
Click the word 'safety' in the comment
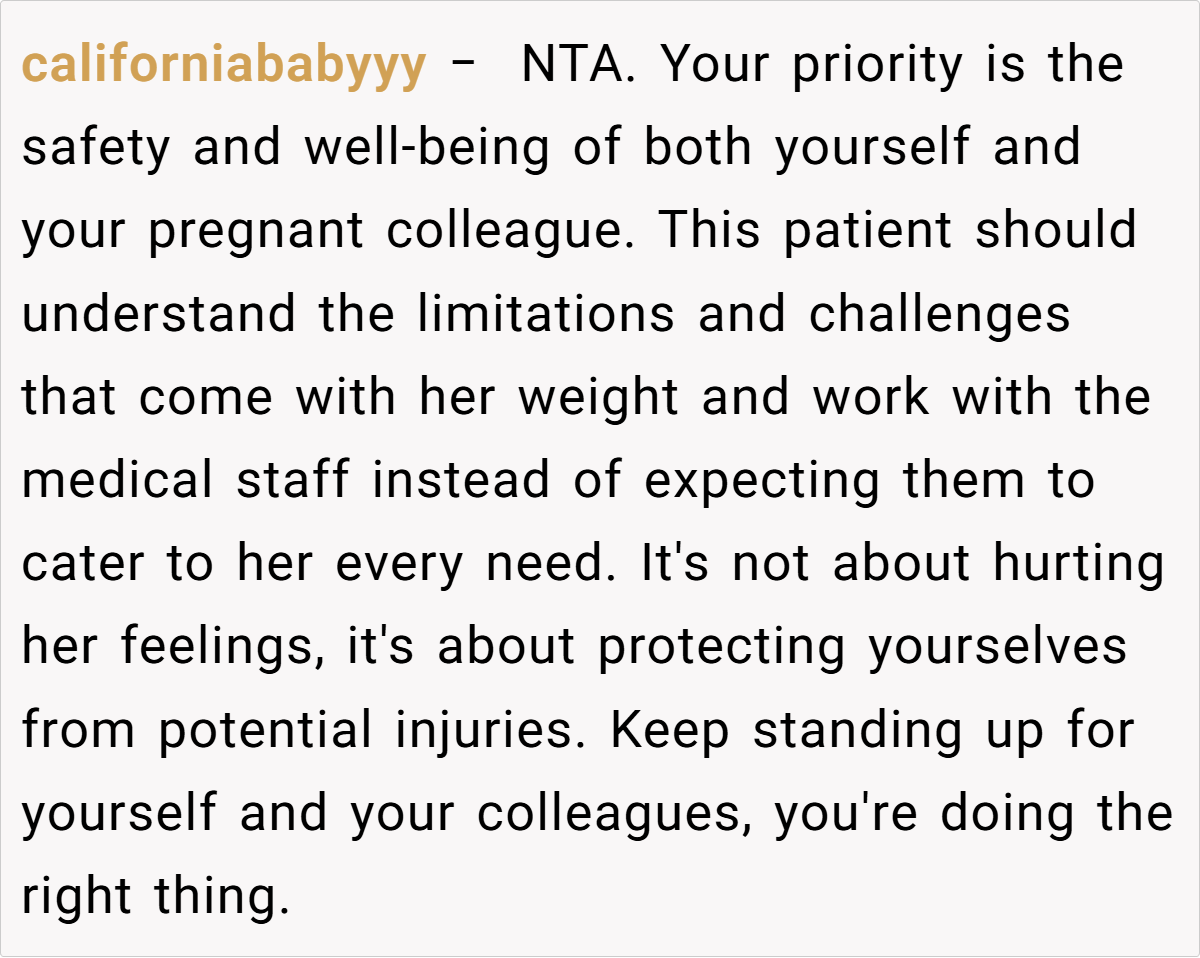point(97,149)
